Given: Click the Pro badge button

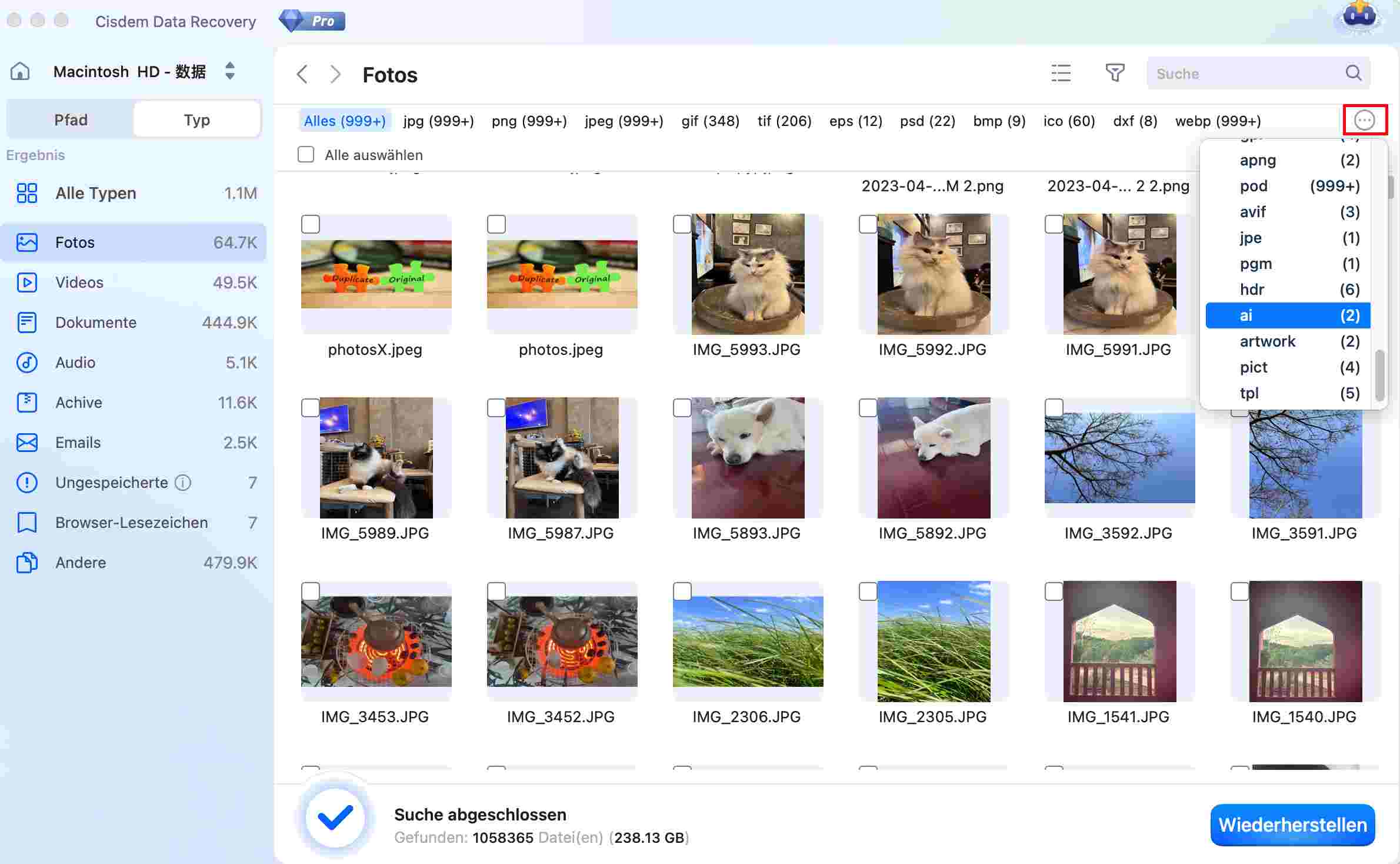Looking at the screenshot, I should [312, 21].
